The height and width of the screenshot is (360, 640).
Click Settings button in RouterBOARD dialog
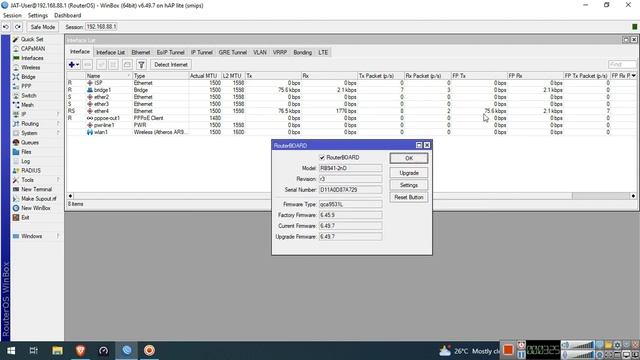[409, 185]
